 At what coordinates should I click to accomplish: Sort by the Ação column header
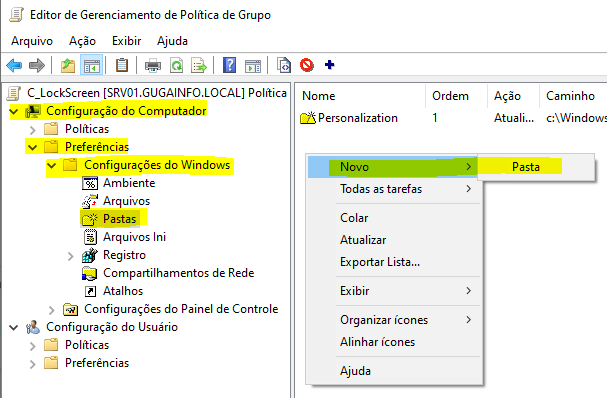click(513, 96)
